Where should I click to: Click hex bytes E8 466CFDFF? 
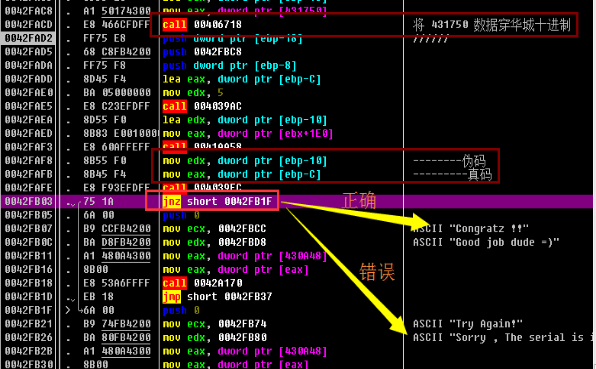pos(116,24)
